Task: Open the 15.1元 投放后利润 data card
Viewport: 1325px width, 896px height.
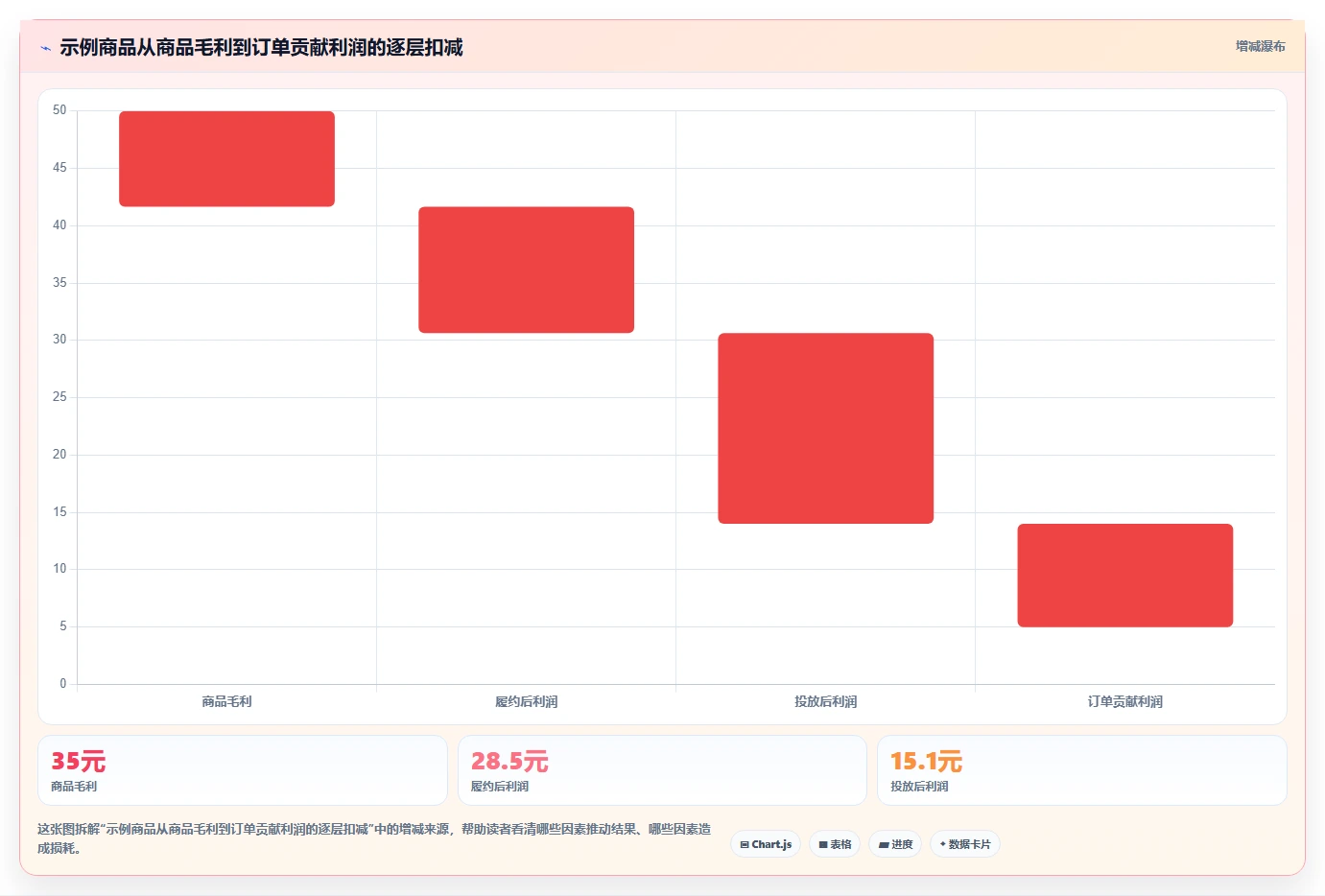Action: coord(1081,770)
